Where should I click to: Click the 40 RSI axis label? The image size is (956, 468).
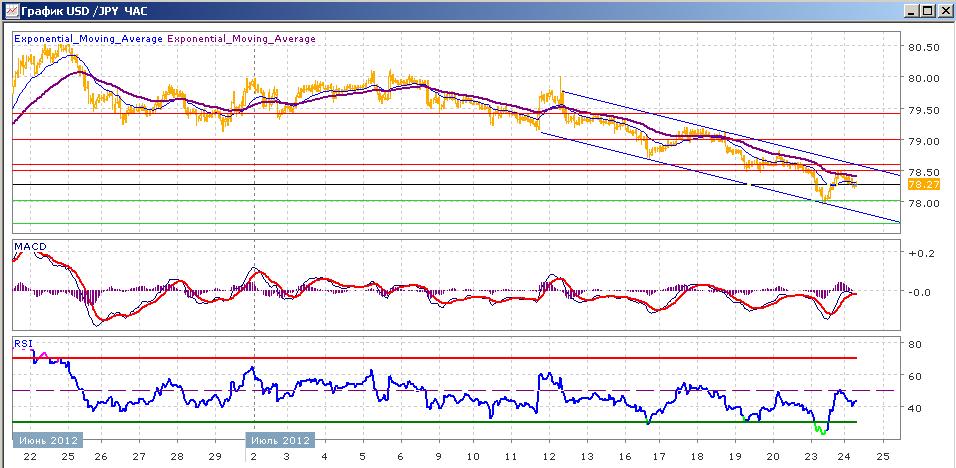tap(915, 407)
